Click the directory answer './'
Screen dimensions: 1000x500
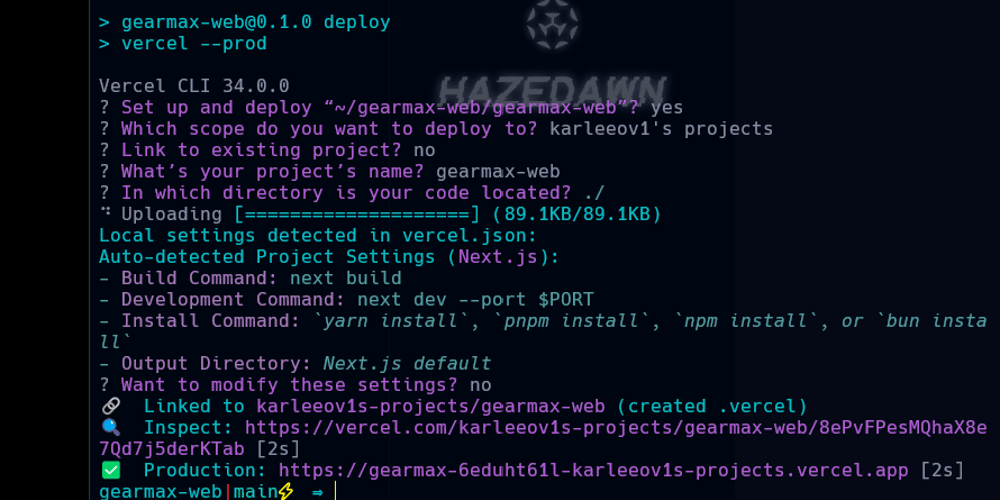point(594,193)
